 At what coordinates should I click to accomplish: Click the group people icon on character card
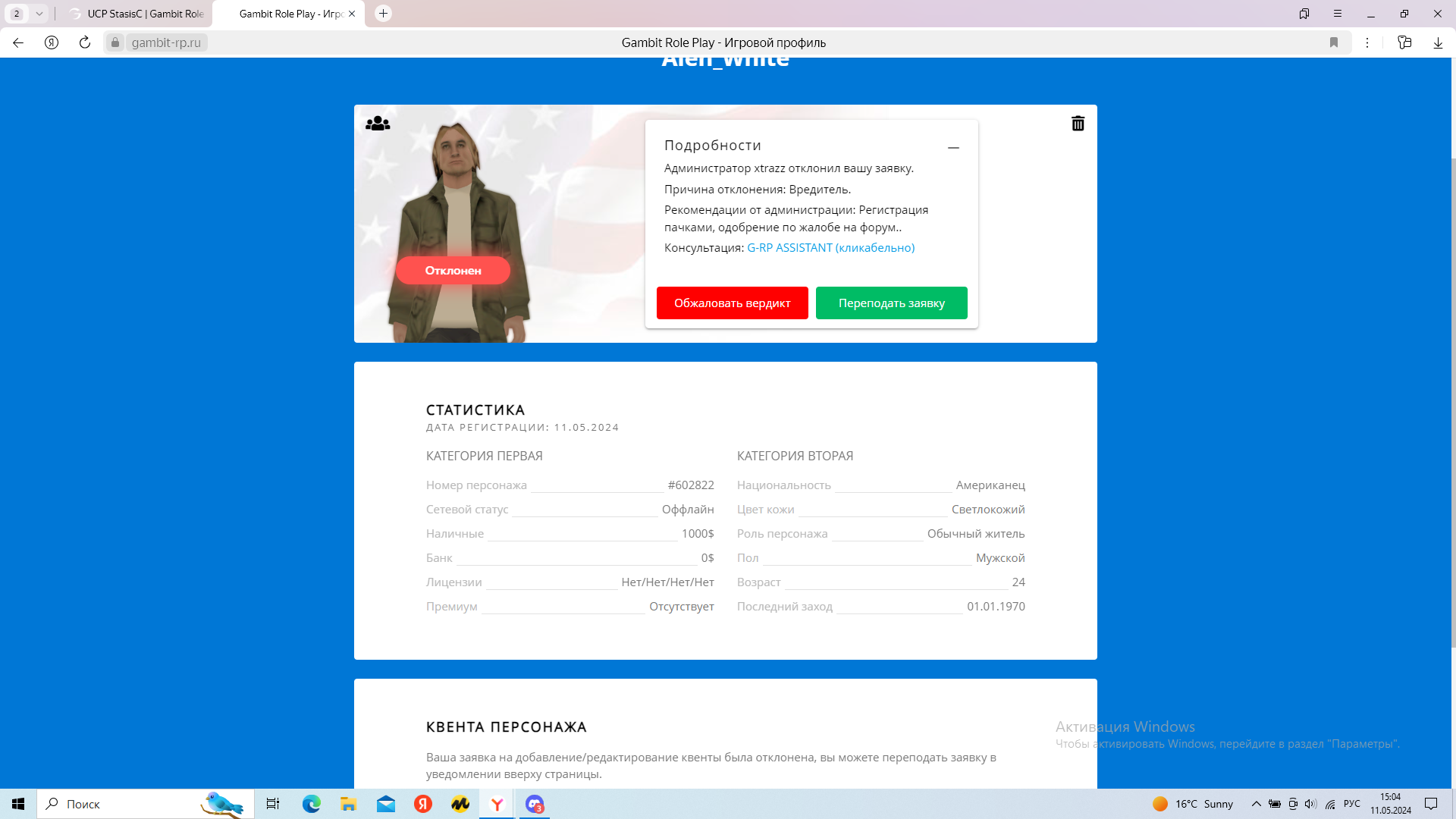pos(378,124)
